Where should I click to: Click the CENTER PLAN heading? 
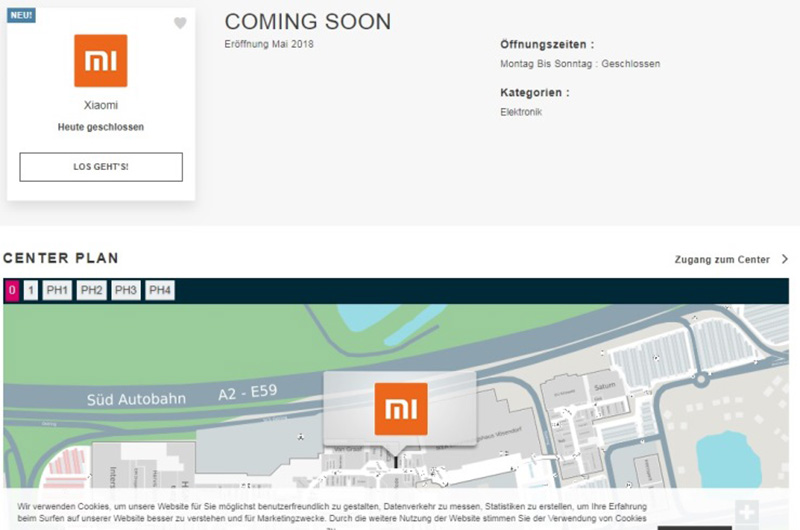click(61, 258)
